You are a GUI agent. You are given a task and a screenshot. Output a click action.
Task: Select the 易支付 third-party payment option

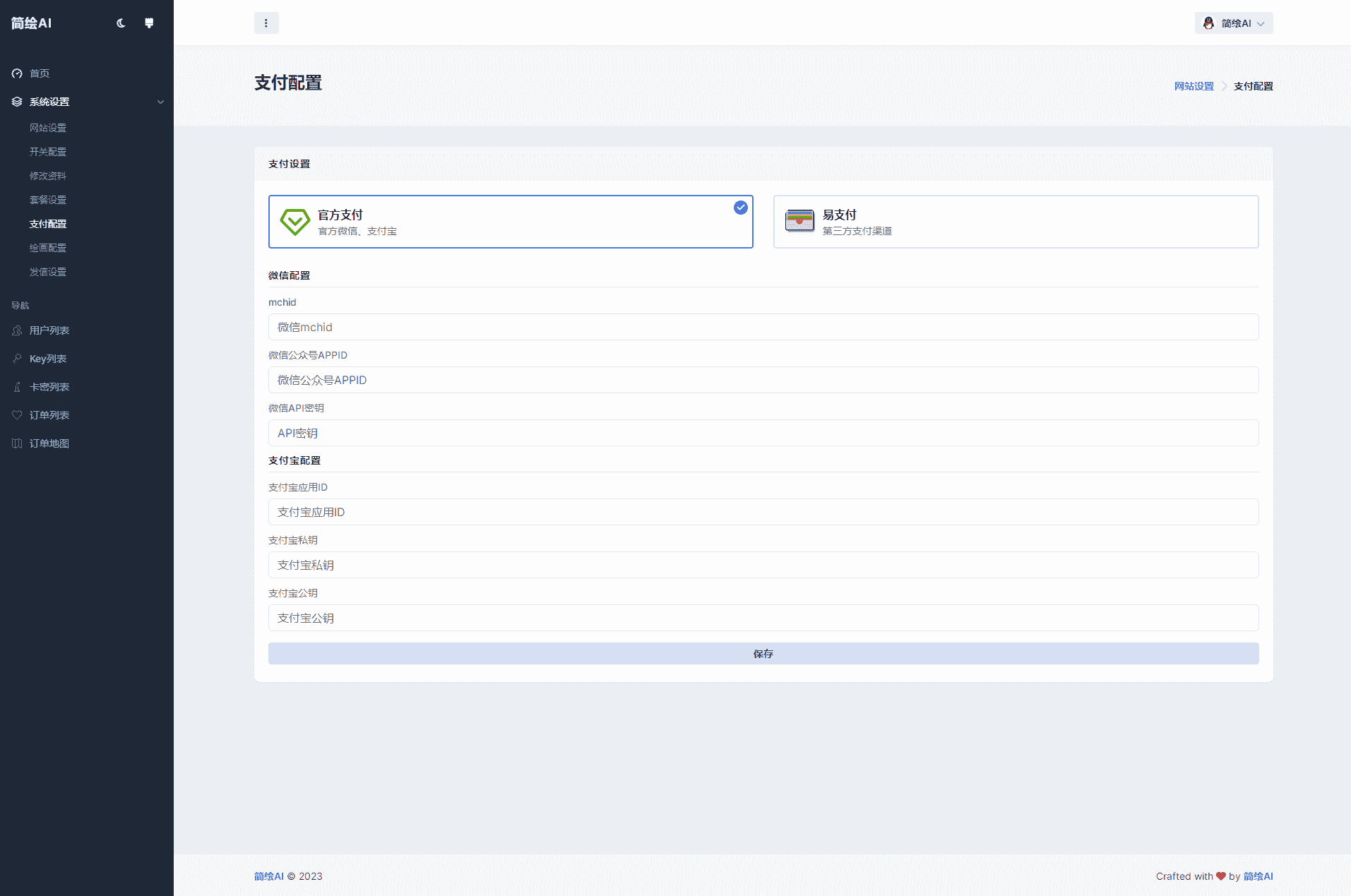[1015, 222]
